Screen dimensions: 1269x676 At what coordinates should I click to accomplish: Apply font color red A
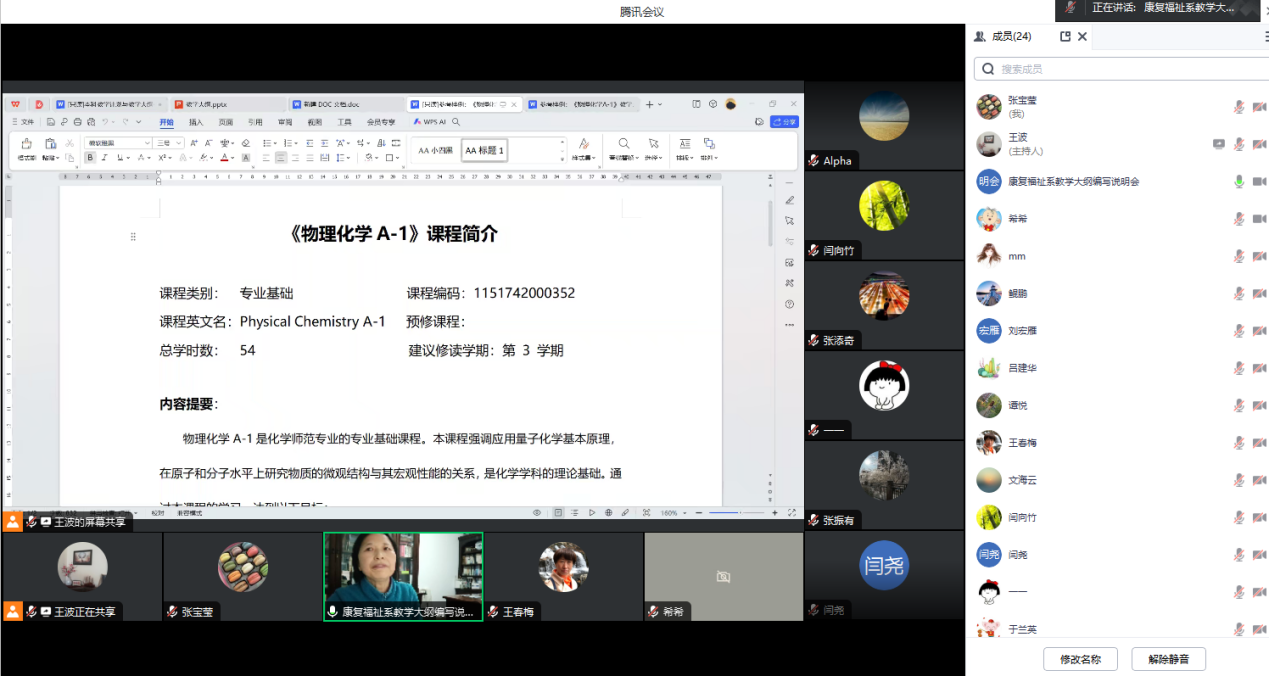point(224,157)
